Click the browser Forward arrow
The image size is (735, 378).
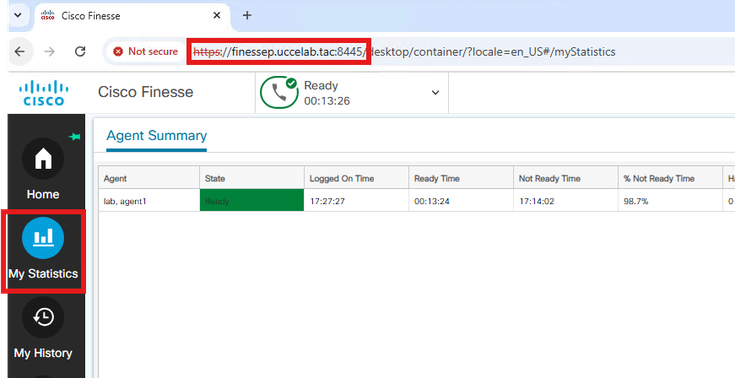[x=50, y=52]
